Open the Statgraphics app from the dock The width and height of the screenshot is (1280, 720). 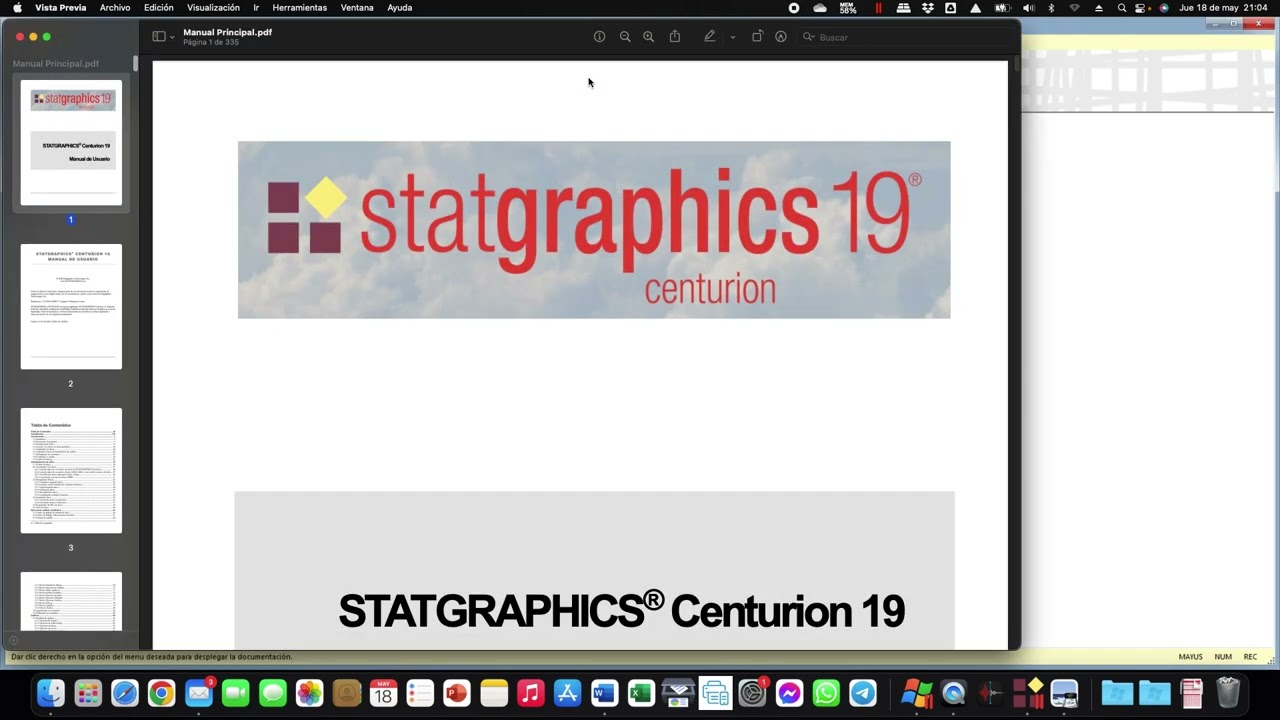(1027, 693)
